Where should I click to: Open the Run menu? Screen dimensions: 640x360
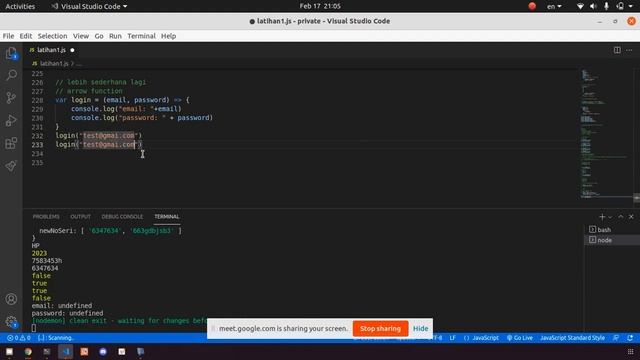click(115, 36)
